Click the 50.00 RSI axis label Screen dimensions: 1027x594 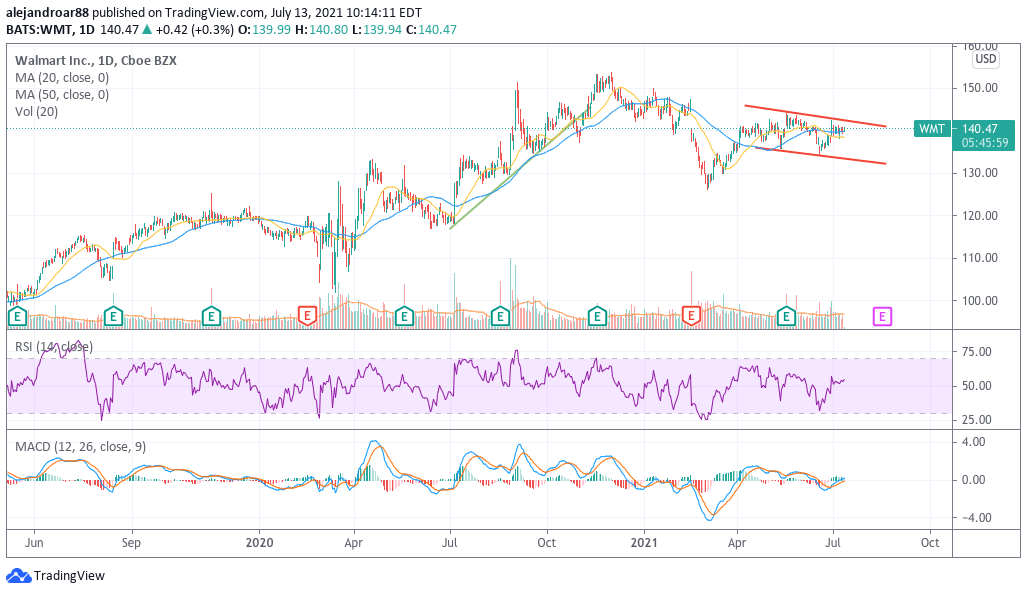pos(977,386)
